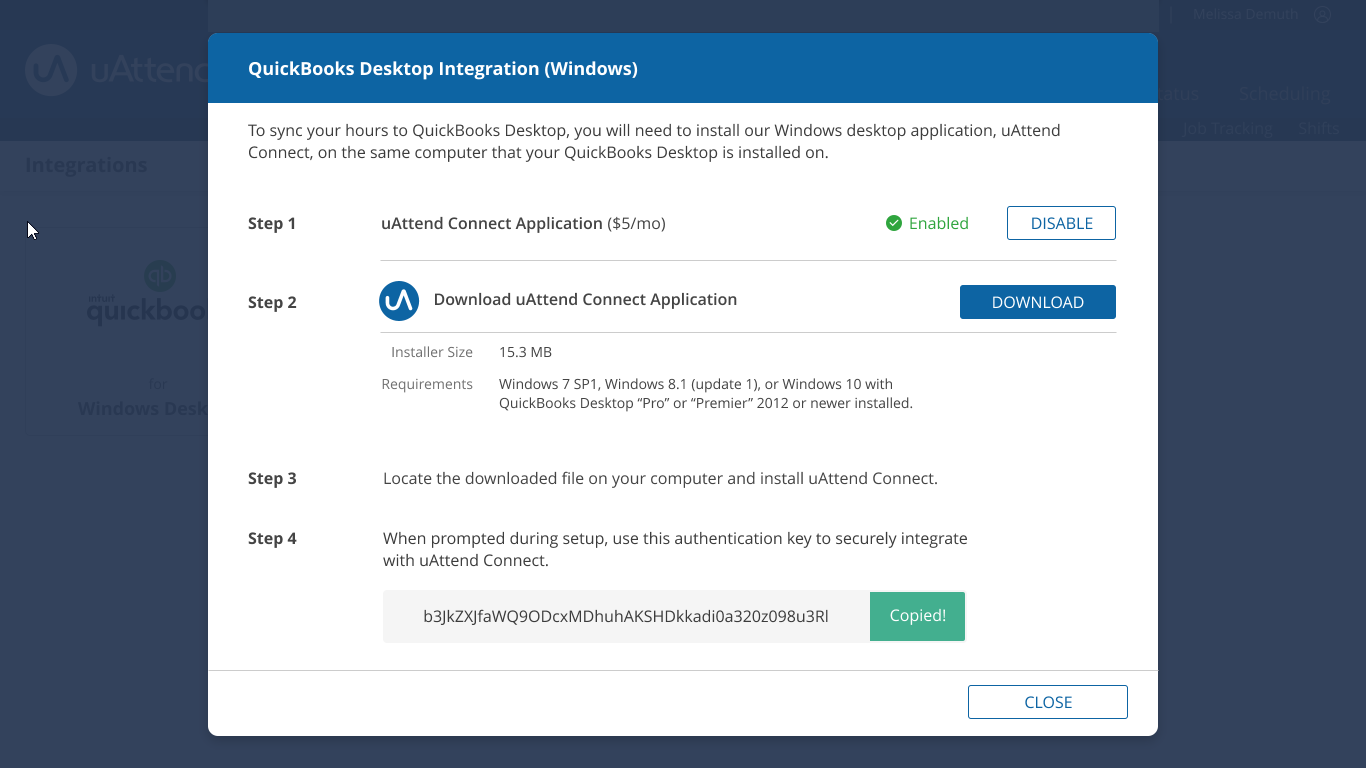Click the uAttend Connect logo icon
The width and height of the screenshot is (1366, 768).
[399, 300]
